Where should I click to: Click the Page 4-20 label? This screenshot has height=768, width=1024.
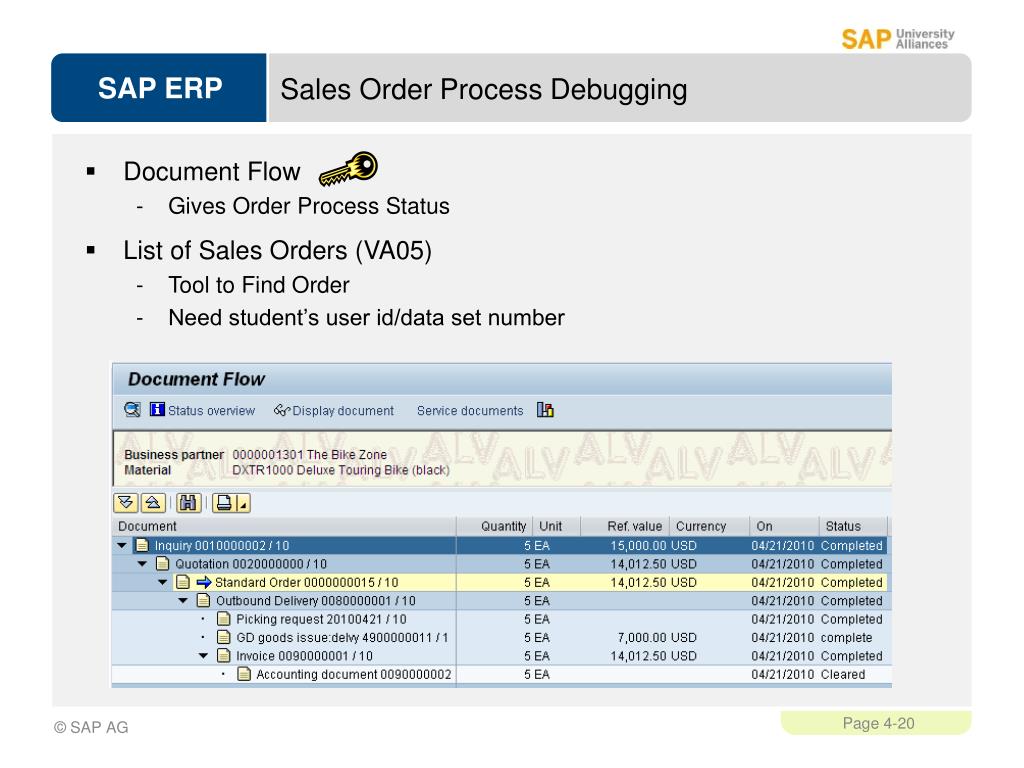coord(878,723)
